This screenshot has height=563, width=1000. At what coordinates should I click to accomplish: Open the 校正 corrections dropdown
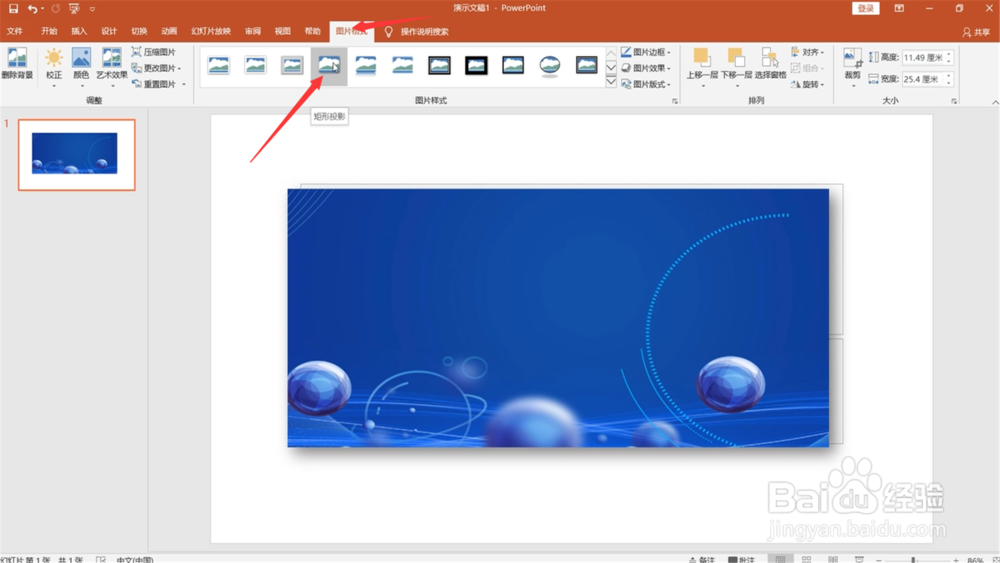point(54,66)
